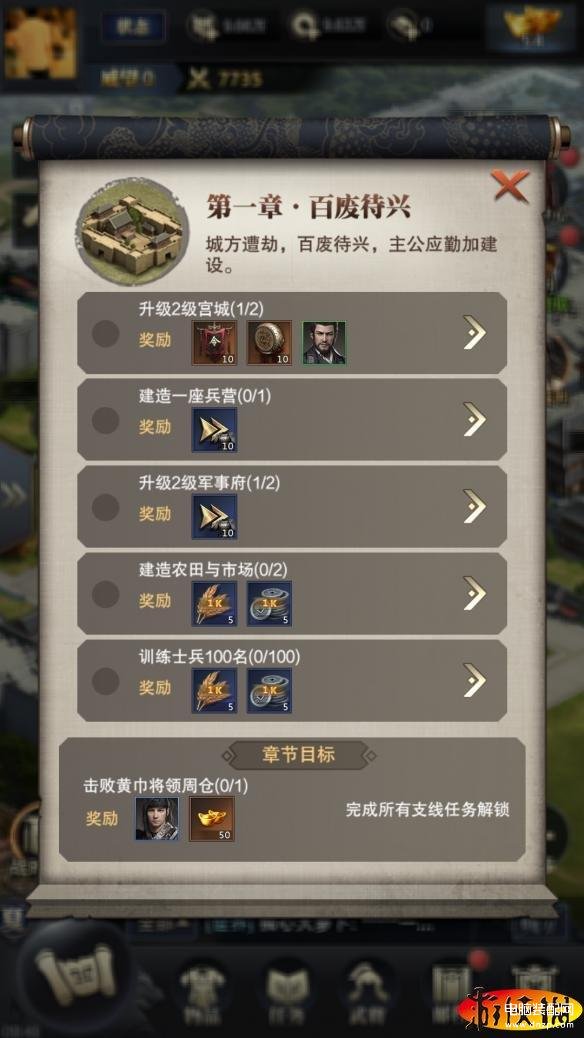Select the bronze coin token reward icon
Image resolution: width=584 pixels, height=1038 pixels.
tap(269, 342)
